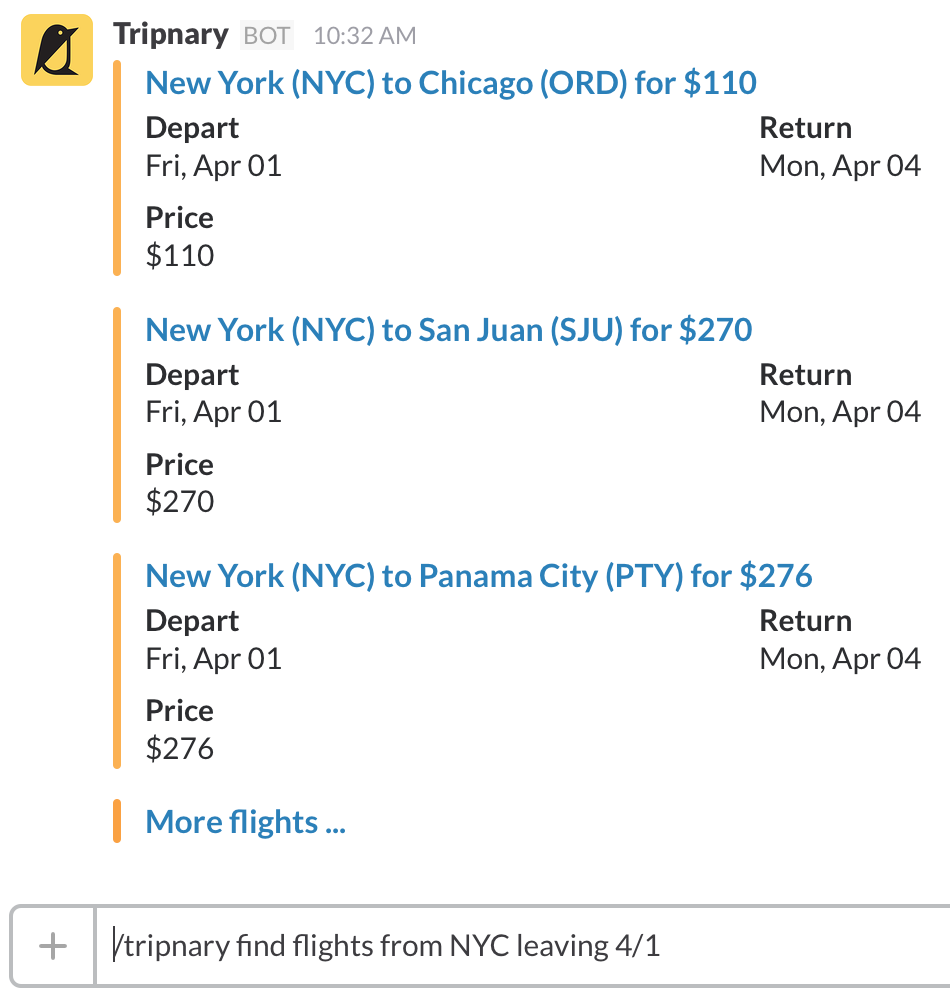Click the orange bar beside Chicago flight
The height and width of the screenshot is (996, 950).
click(x=117, y=168)
